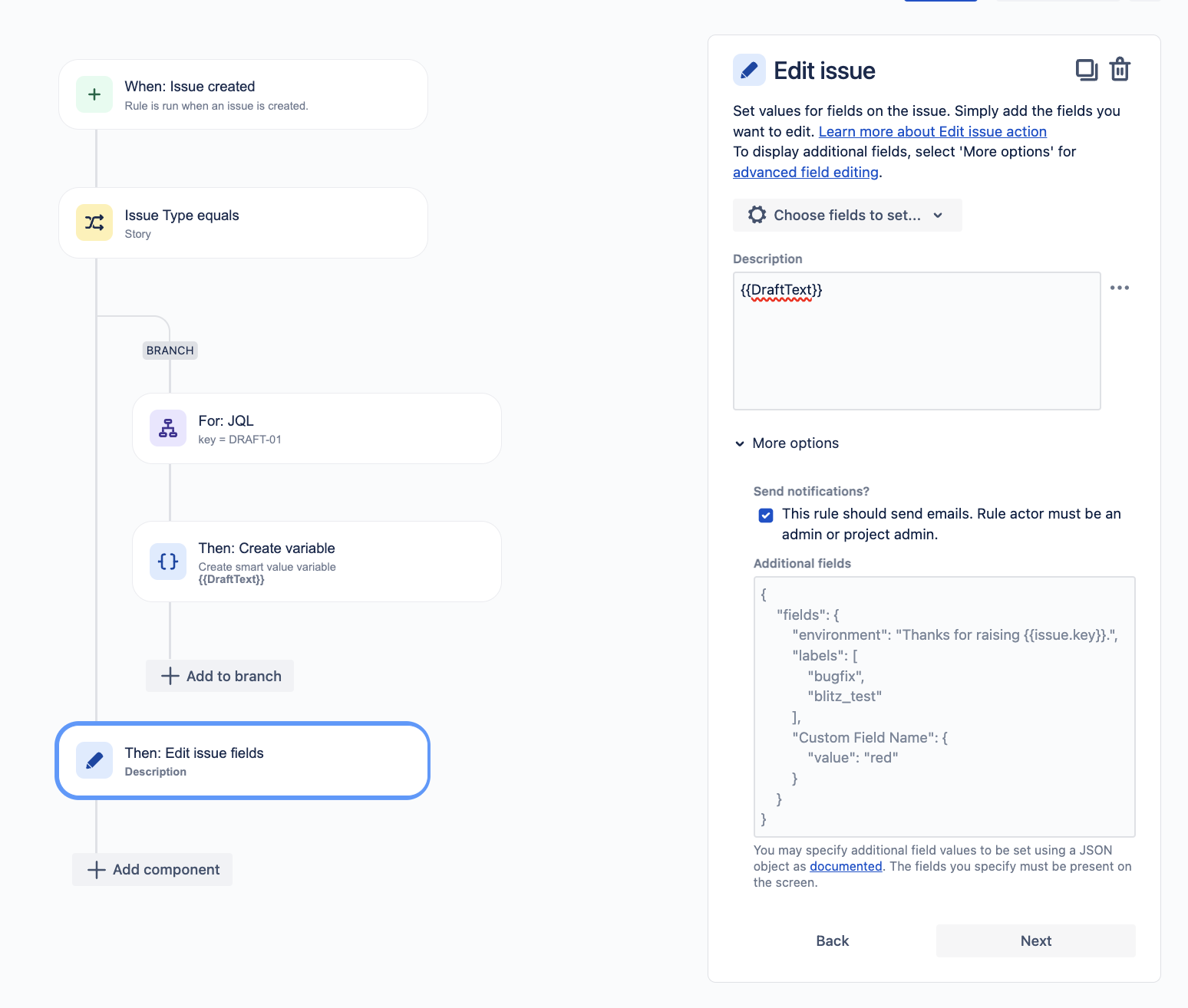Follow the advanced field editing link
Viewport: 1188px width, 1008px height.
[806, 172]
